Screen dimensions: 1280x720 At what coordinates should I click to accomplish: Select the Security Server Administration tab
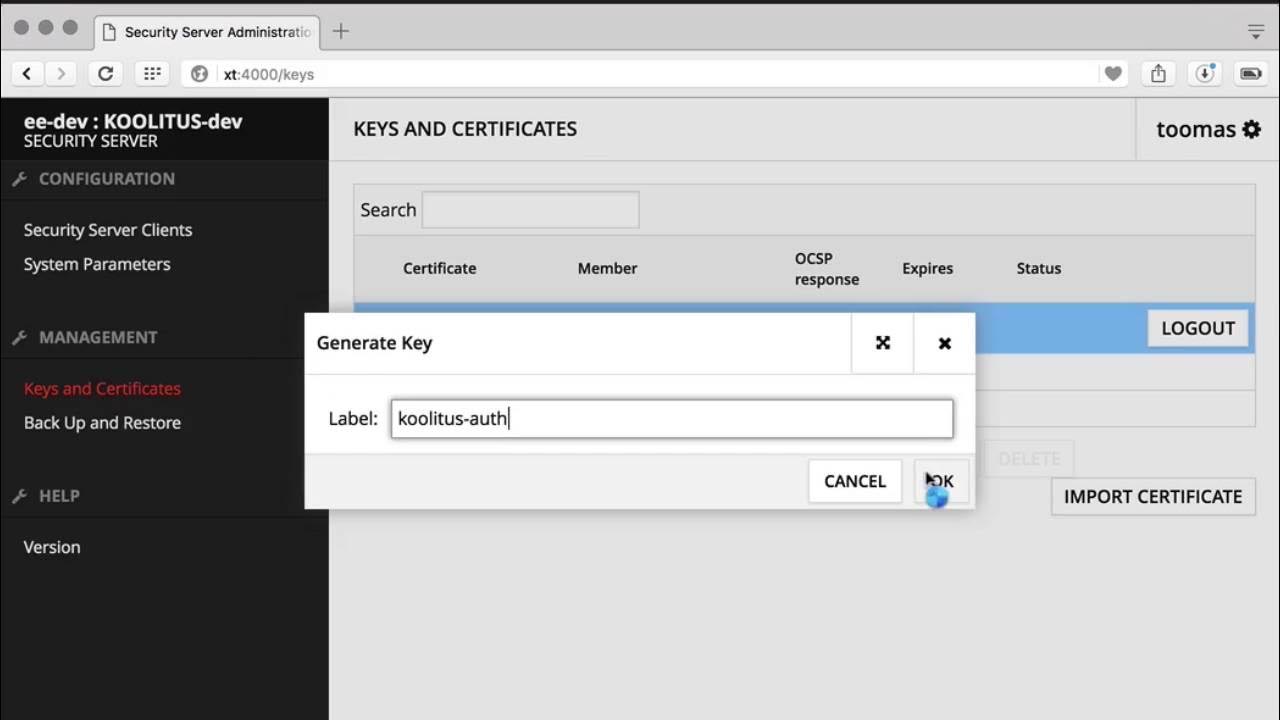(x=210, y=32)
